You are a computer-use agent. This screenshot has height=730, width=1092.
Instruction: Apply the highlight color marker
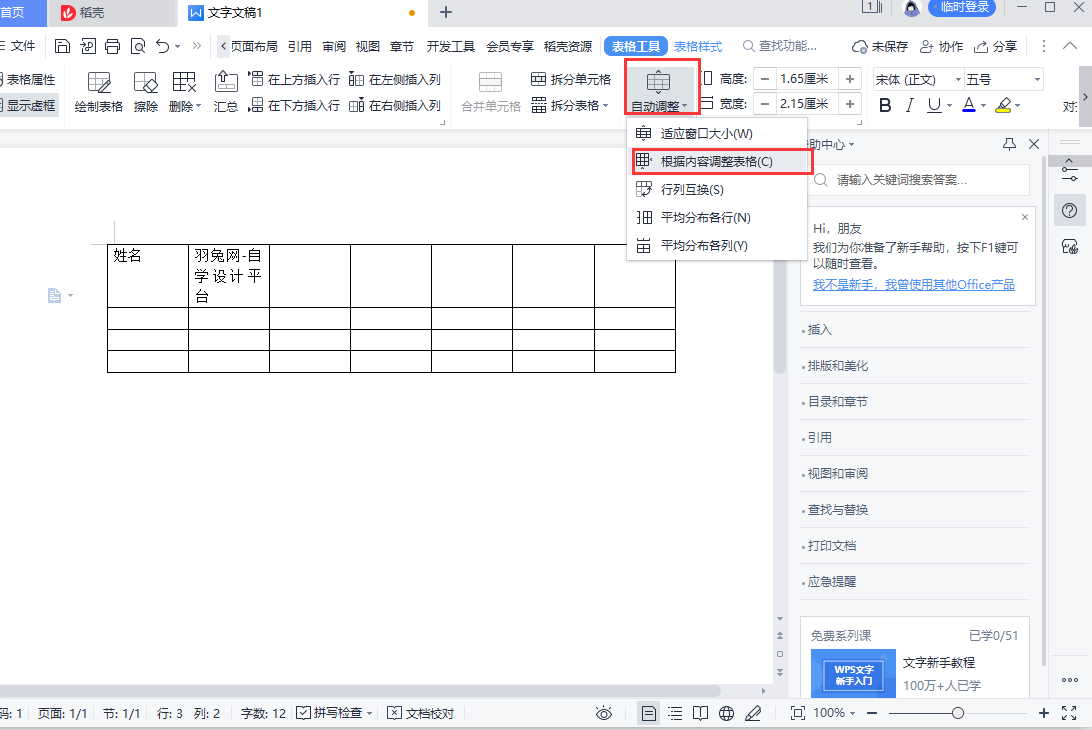(1004, 105)
